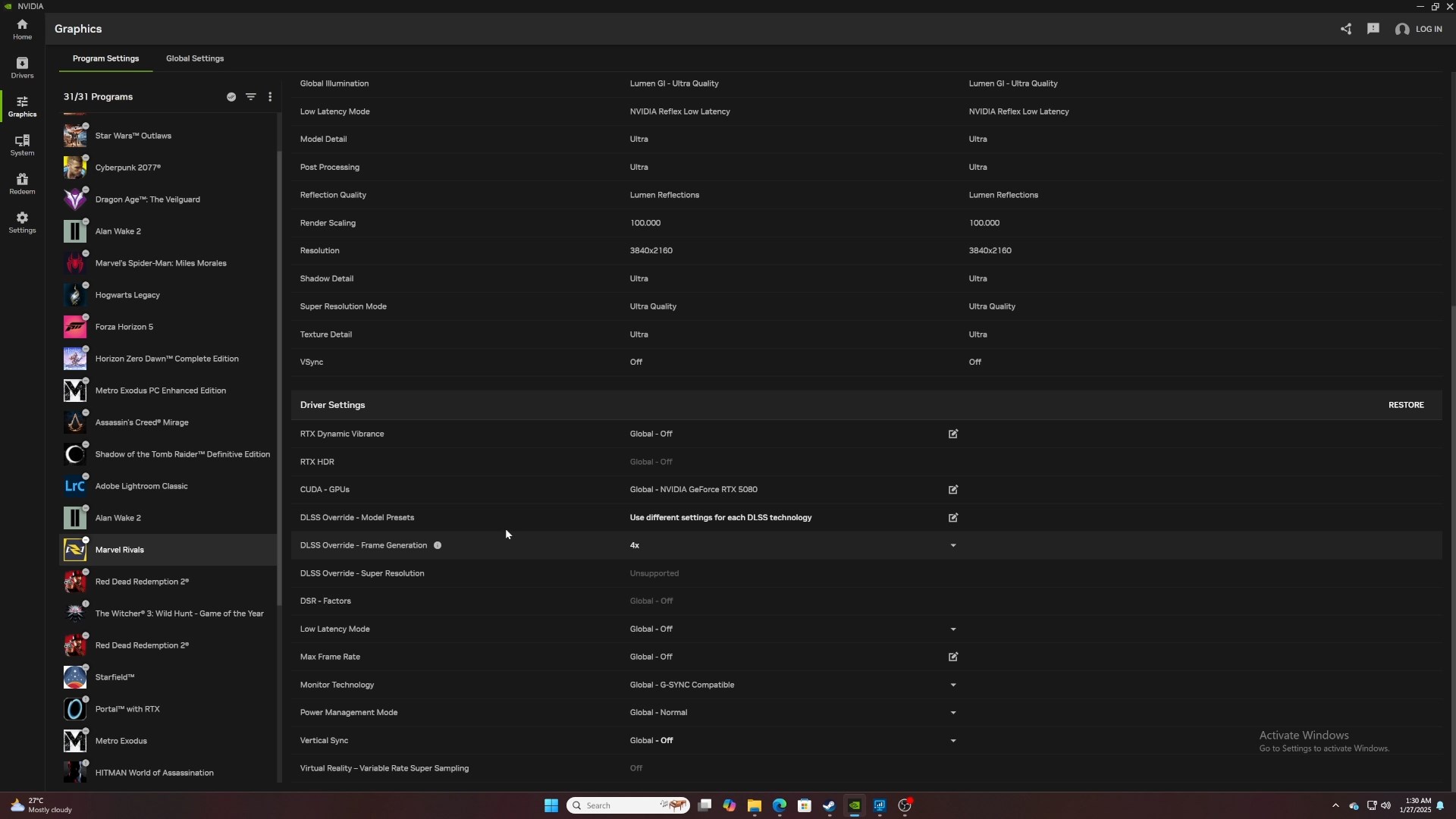Open programs list three-dot menu

pyautogui.click(x=270, y=97)
